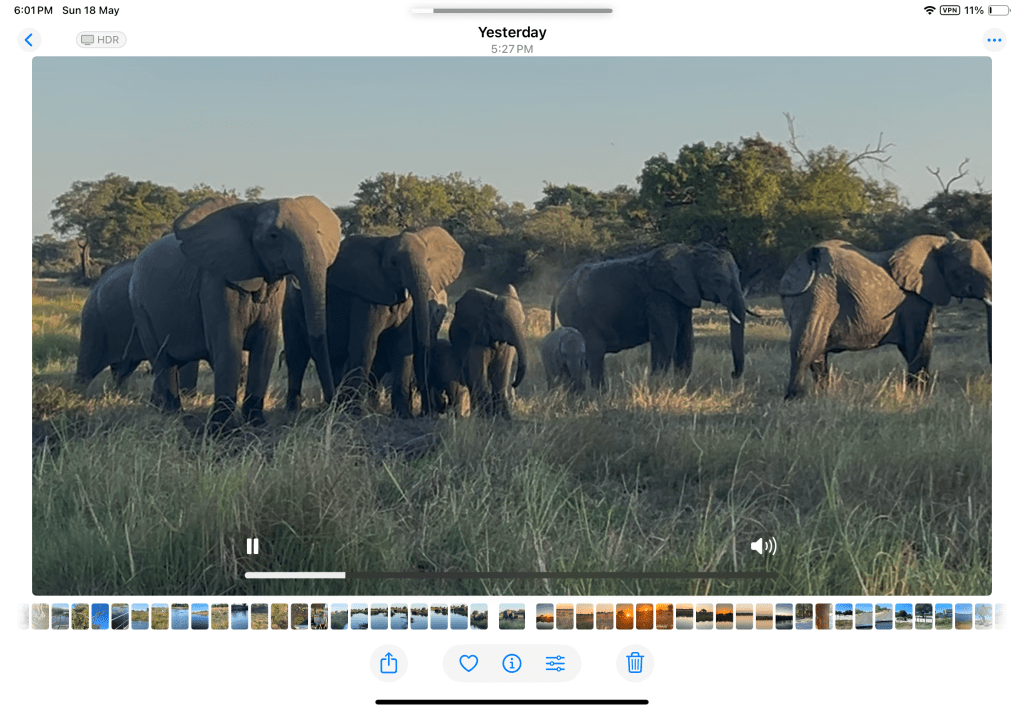Screen dimensions: 1024x711
Task: Select the current elephant thumbnail in the strip
Action: [x=512, y=616]
